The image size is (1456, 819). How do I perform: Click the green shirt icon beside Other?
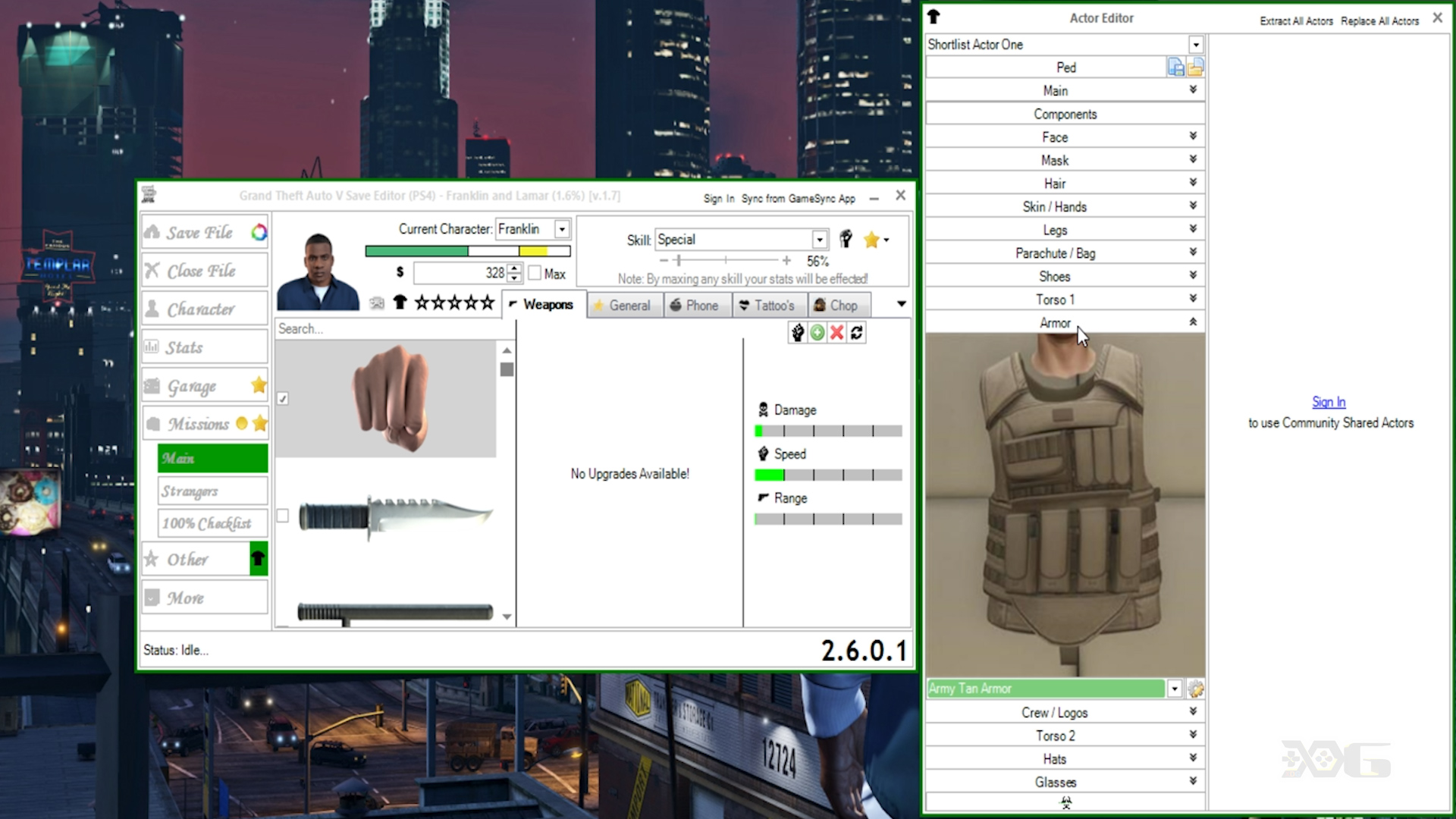point(259,559)
